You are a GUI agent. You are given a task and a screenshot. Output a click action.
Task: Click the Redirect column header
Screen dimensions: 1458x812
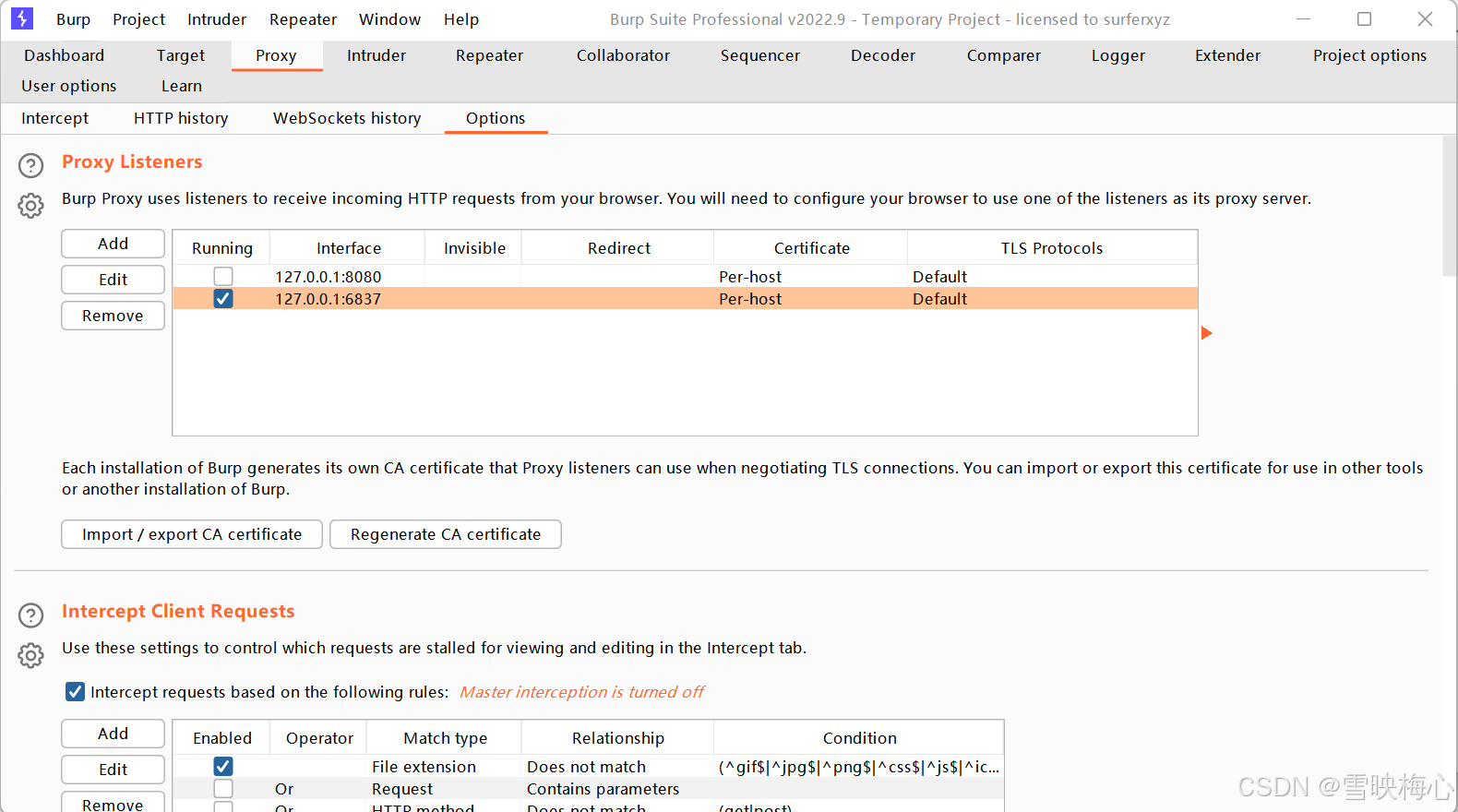[x=618, y=248]
